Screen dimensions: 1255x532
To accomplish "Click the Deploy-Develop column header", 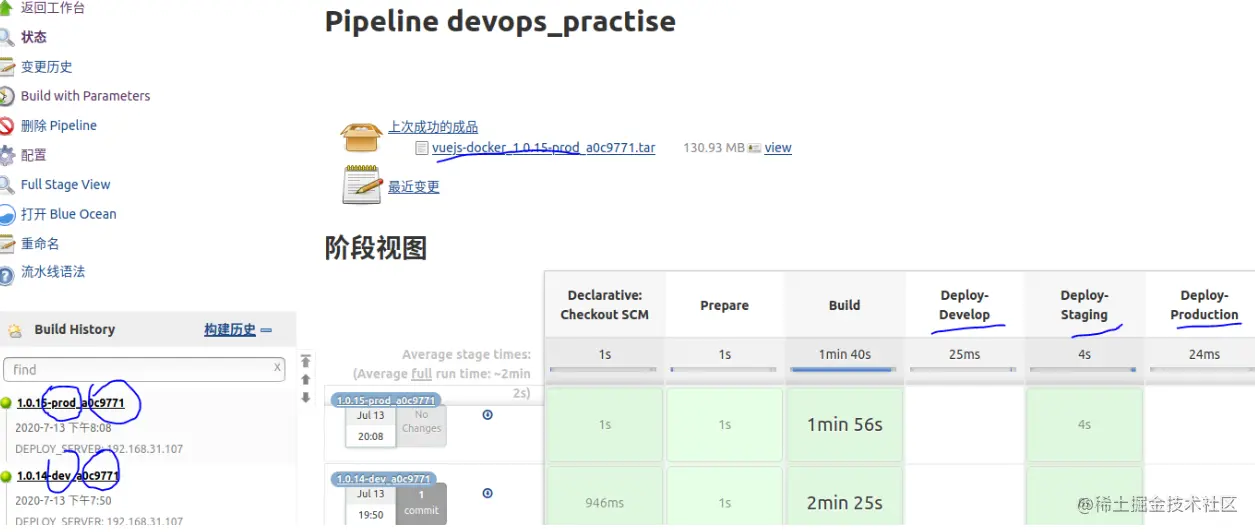I will click(965, 305).
